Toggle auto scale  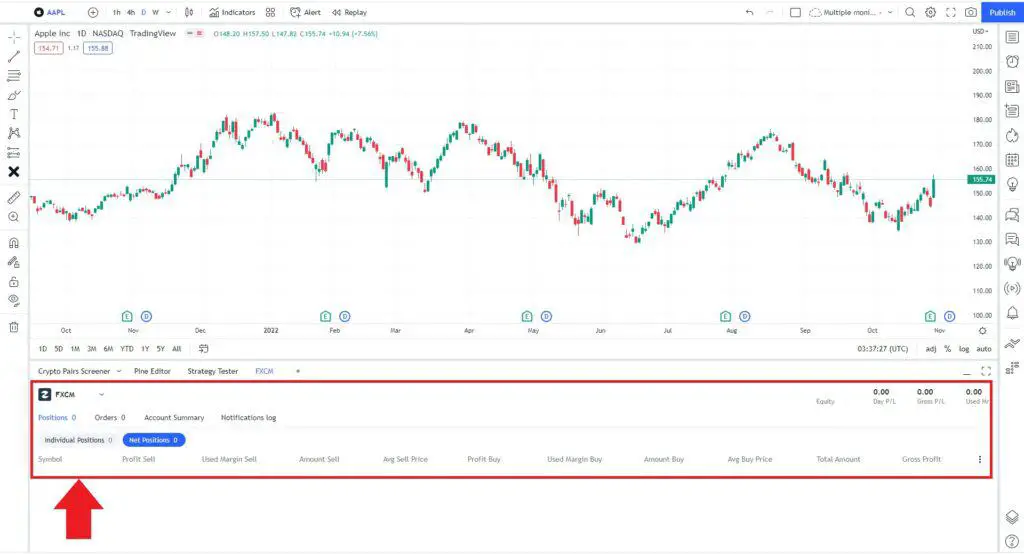pos(984,349)
